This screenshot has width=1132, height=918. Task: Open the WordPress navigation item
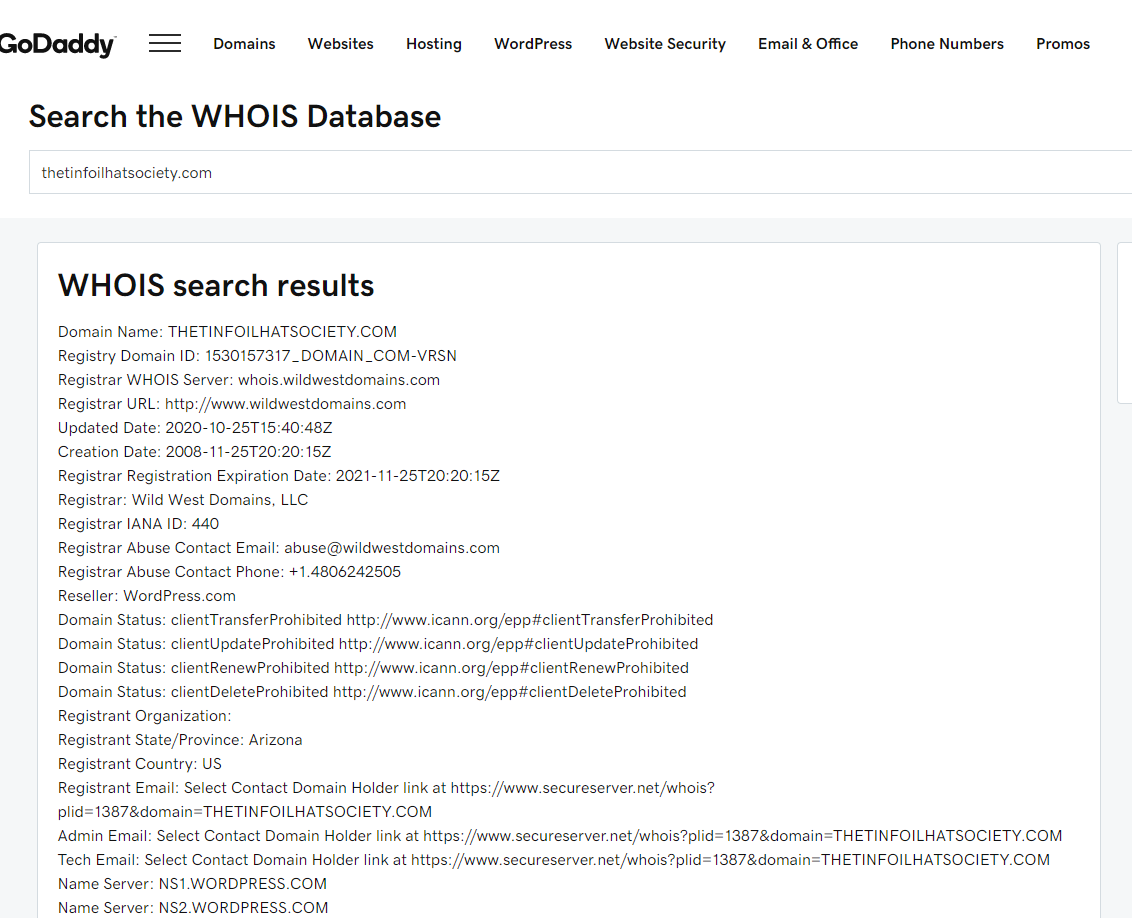click(x=533, y=44)
